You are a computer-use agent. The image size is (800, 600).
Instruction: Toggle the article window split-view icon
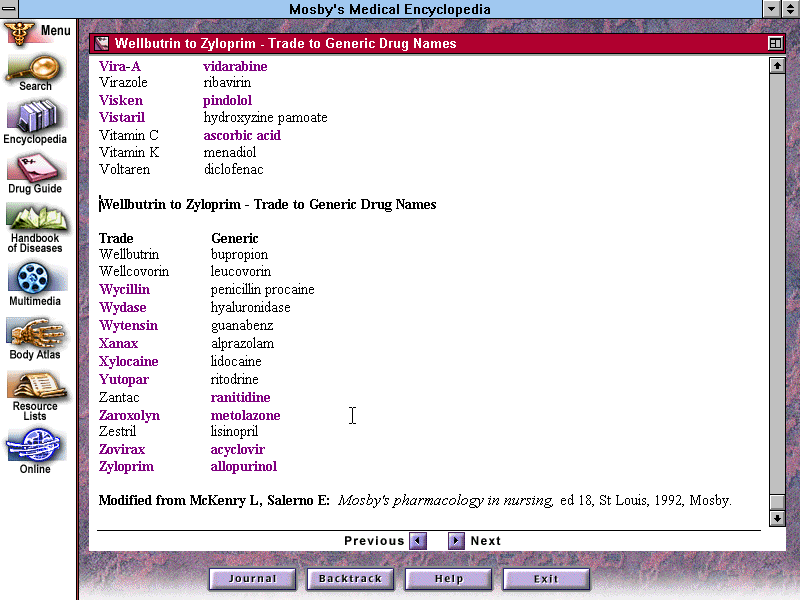coord(775,43)
